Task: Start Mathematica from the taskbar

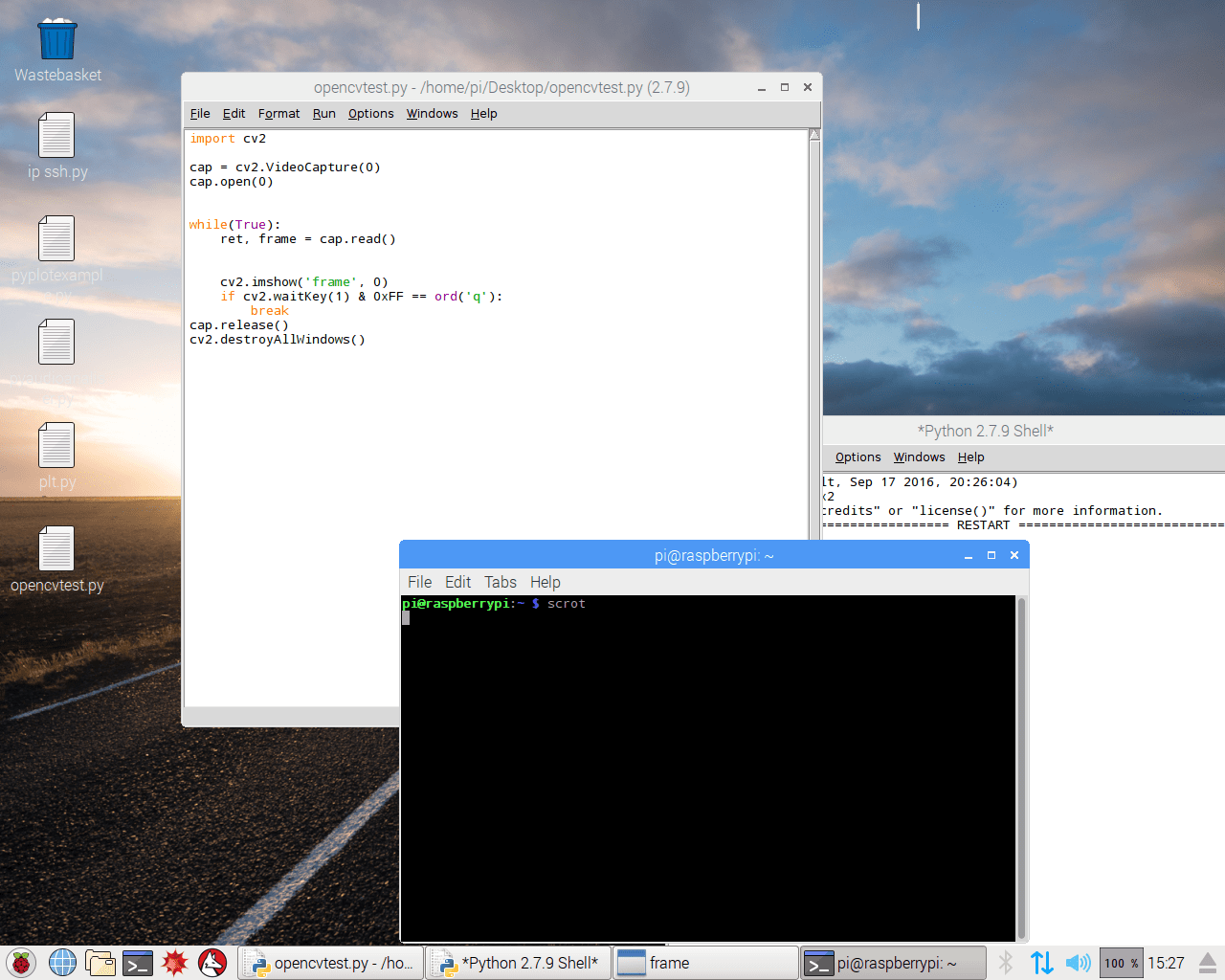Action: pos(175,963)
